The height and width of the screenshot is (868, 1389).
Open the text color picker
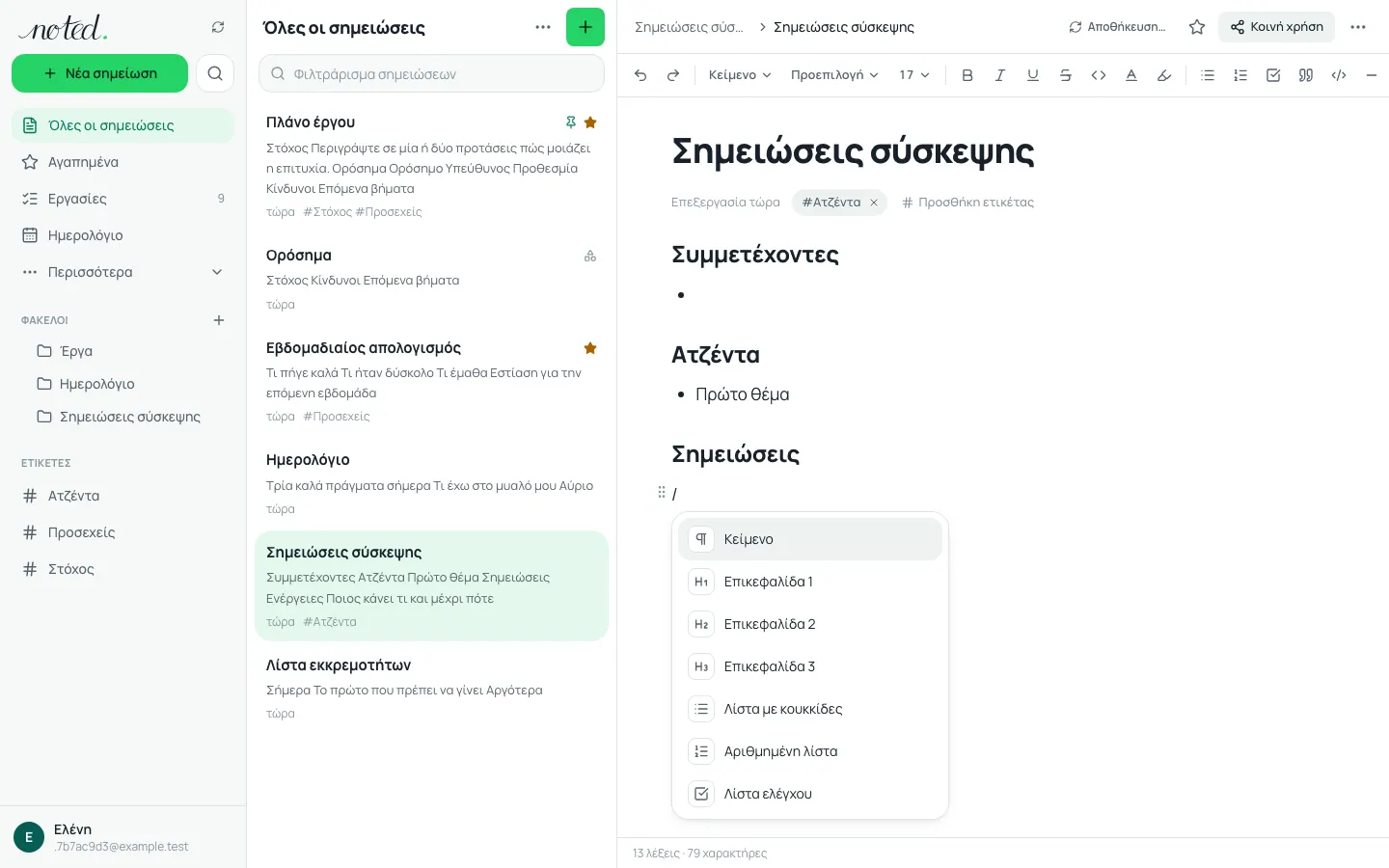[x=1131, y=75]
